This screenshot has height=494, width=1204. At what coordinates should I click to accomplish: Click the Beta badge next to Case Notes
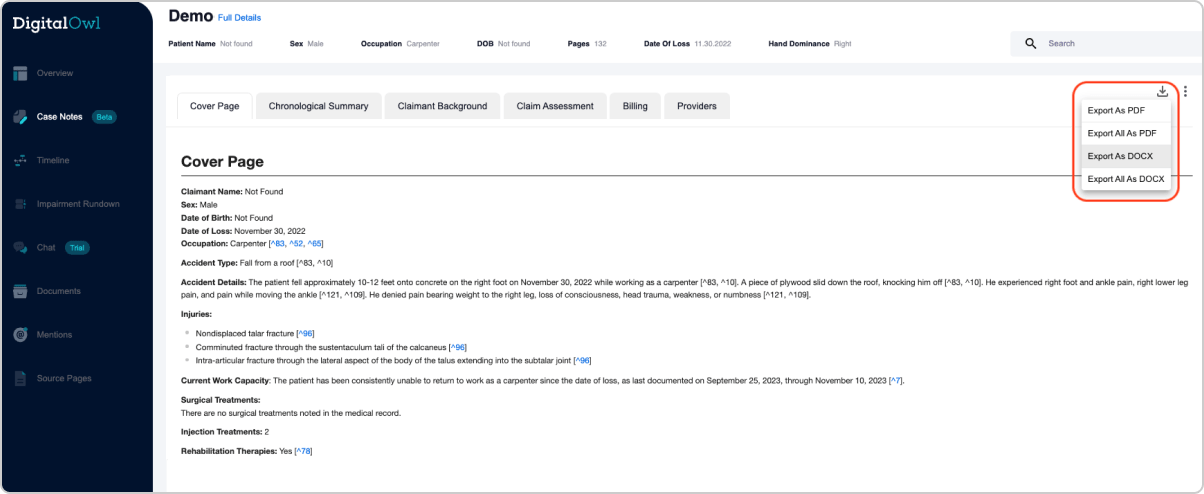coord(104,117)
